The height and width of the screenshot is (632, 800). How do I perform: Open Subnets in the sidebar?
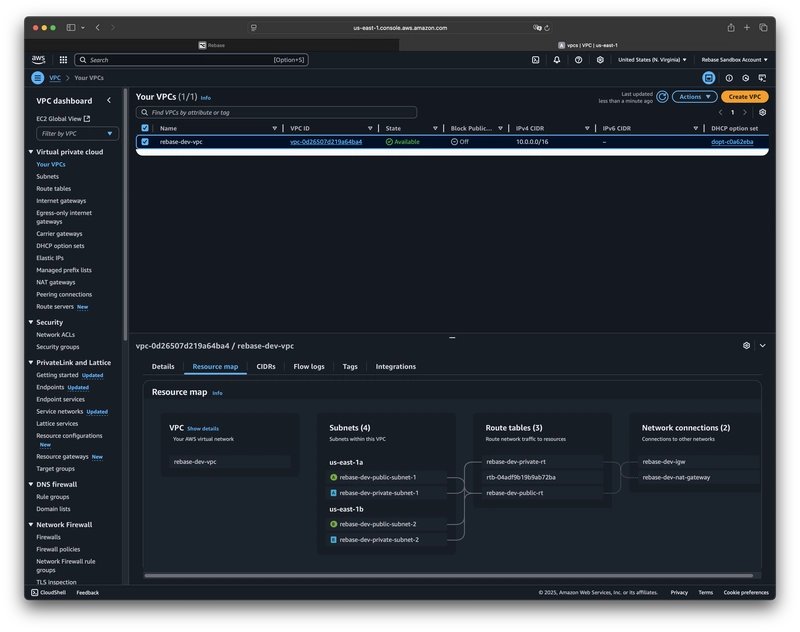click(47, 176)
